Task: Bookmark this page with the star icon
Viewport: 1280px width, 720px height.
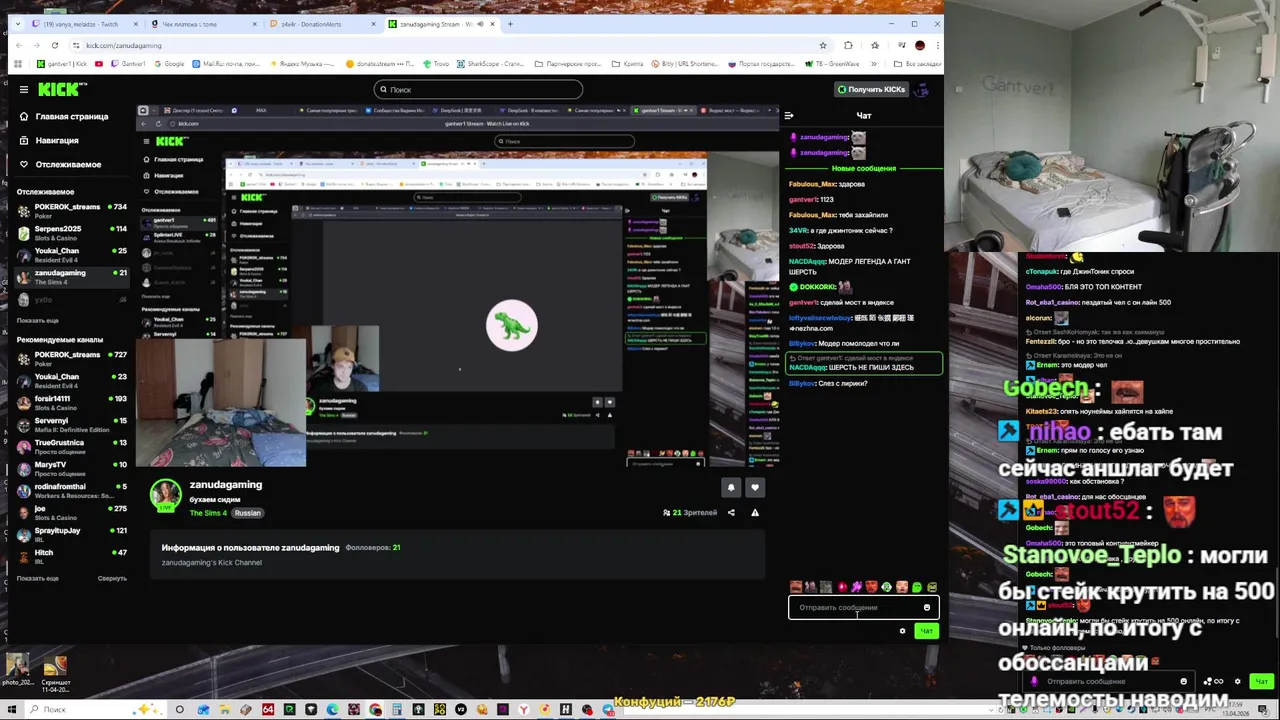Action: (x=823, y=45)
